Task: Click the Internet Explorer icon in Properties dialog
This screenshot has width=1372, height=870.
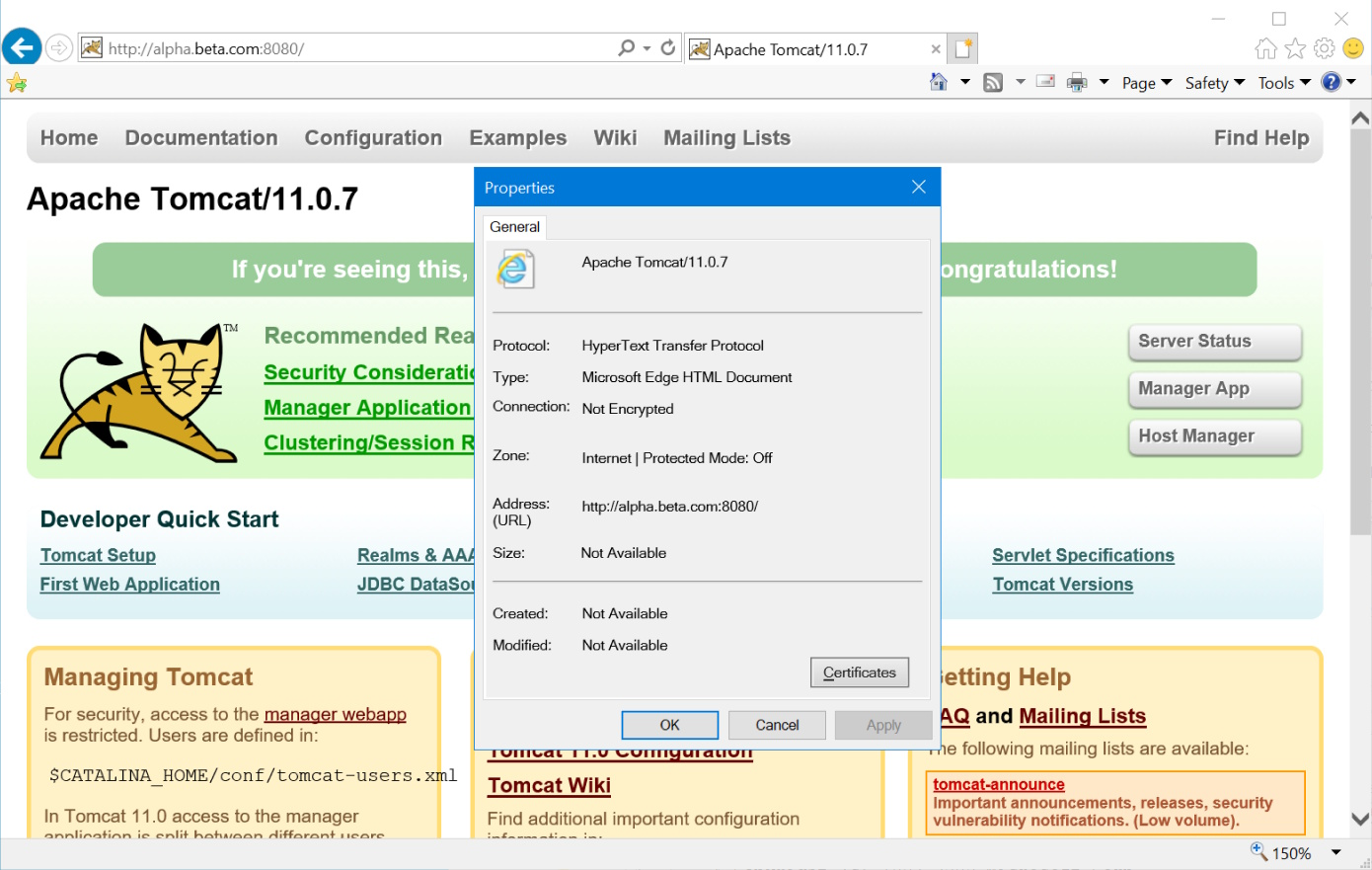Action: point(515,269)
